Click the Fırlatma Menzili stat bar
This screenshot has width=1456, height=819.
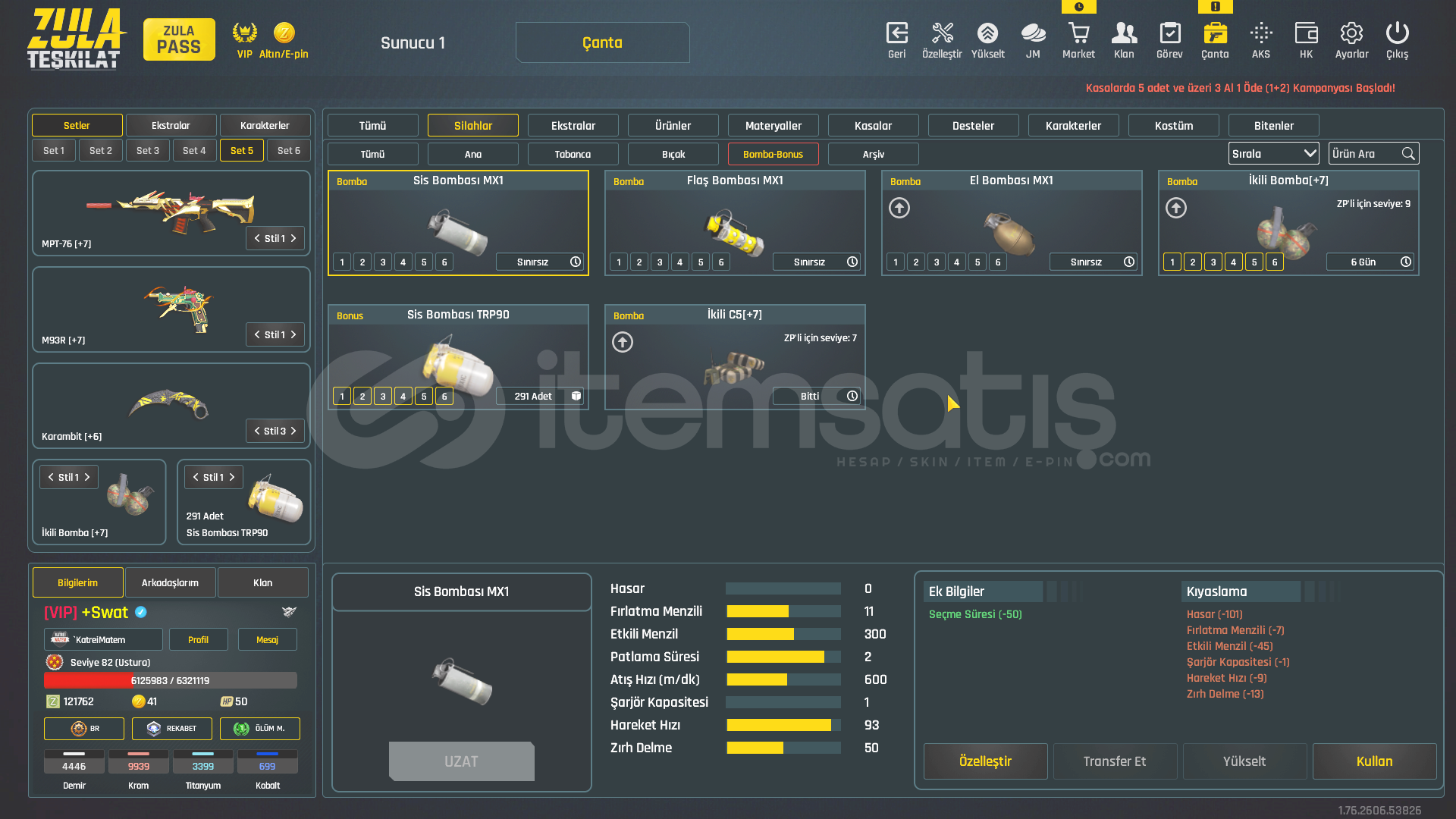point(783,611)
